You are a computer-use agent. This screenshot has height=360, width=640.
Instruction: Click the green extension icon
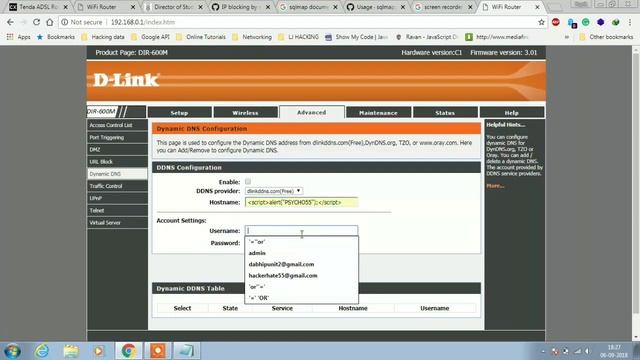(x=586, y=22)
